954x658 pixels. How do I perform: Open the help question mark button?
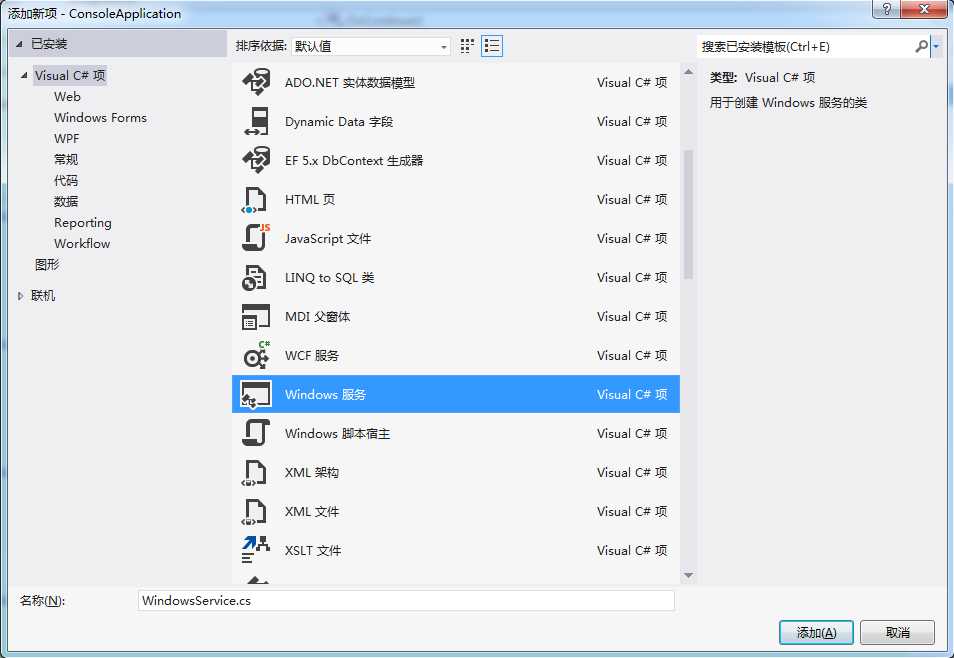[x=886, y=9]
